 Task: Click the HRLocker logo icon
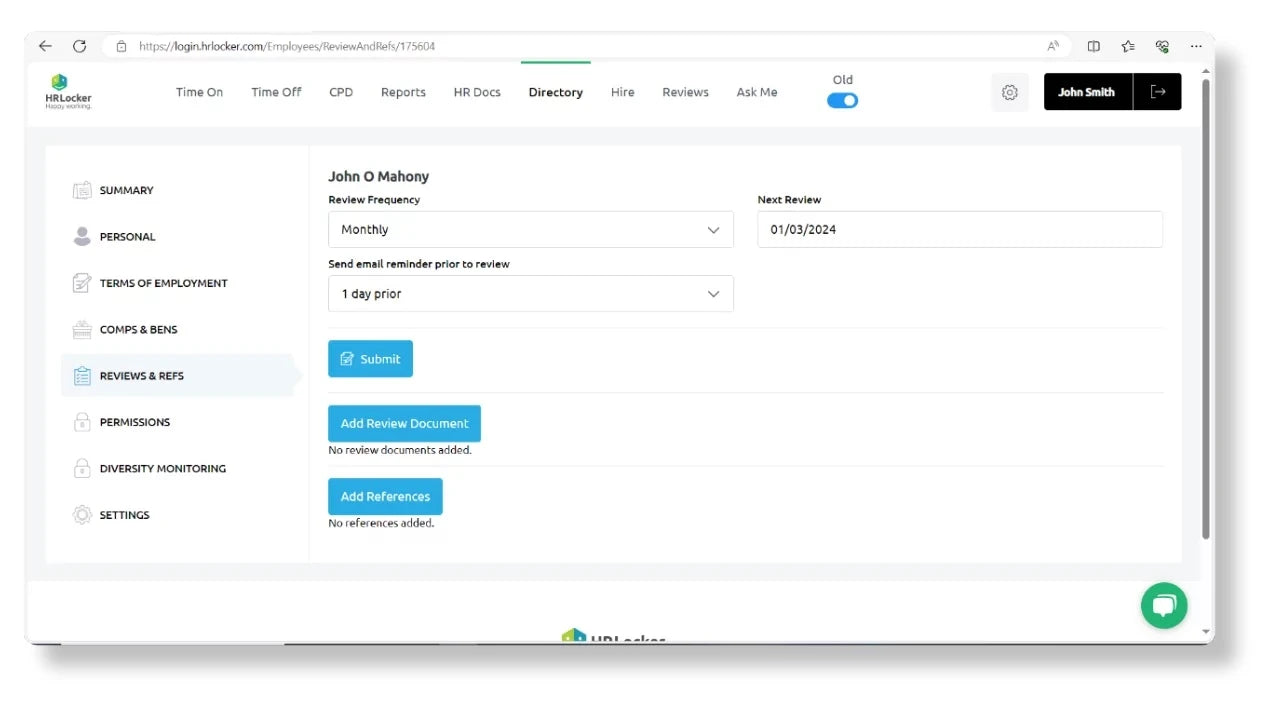(60, 83)
